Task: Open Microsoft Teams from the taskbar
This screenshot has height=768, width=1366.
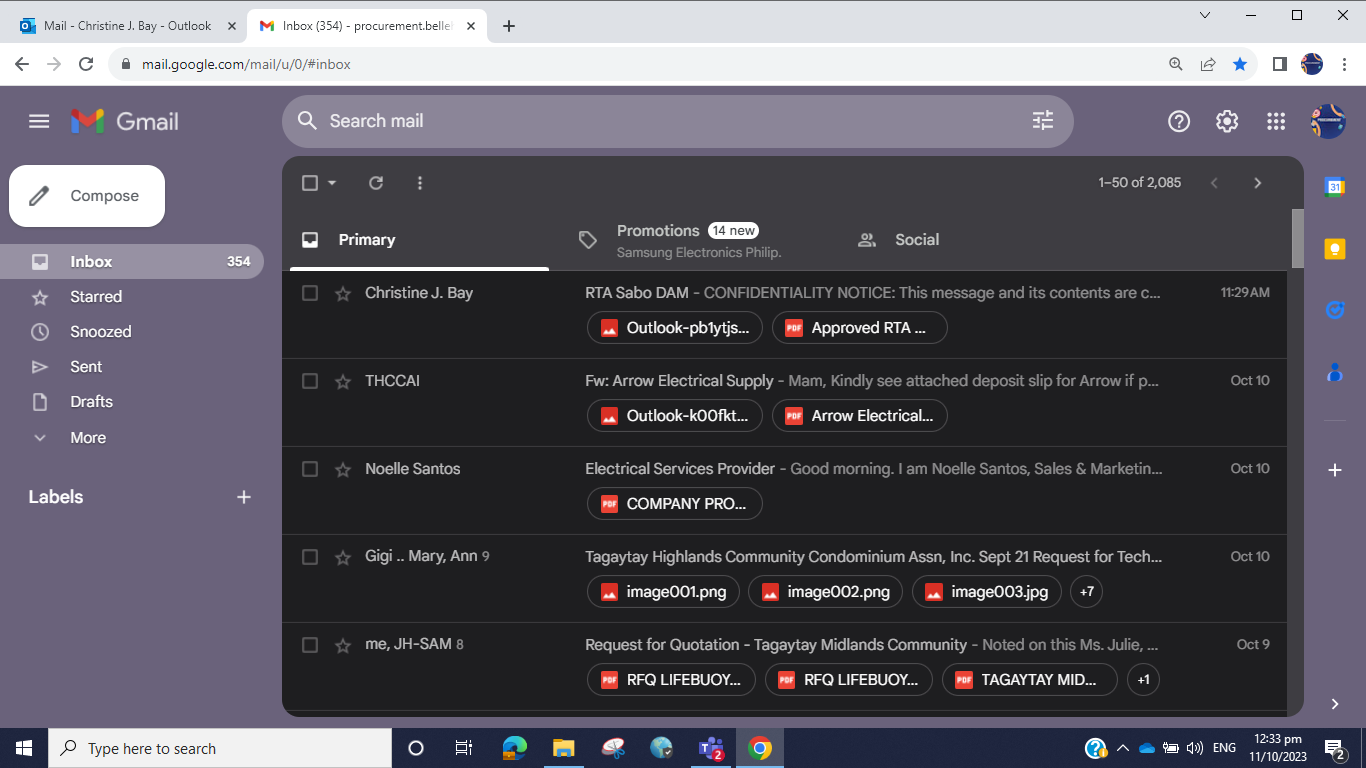Action: (x=711, y=748)
